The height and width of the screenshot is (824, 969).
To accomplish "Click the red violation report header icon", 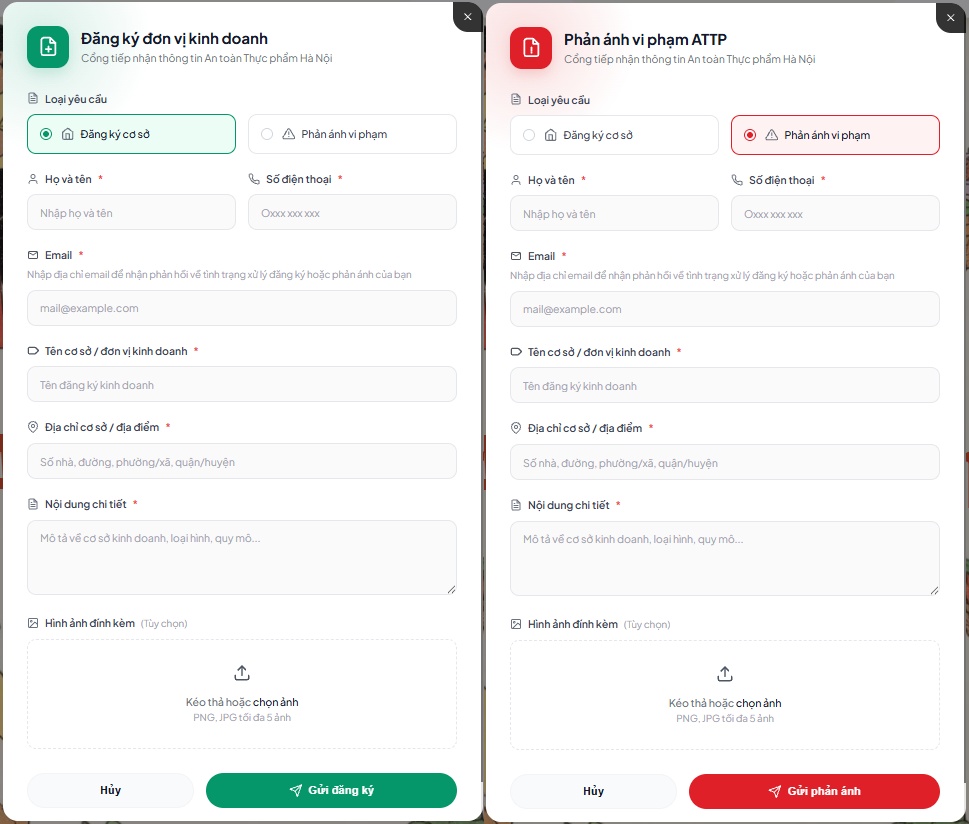I will [530, 48].
